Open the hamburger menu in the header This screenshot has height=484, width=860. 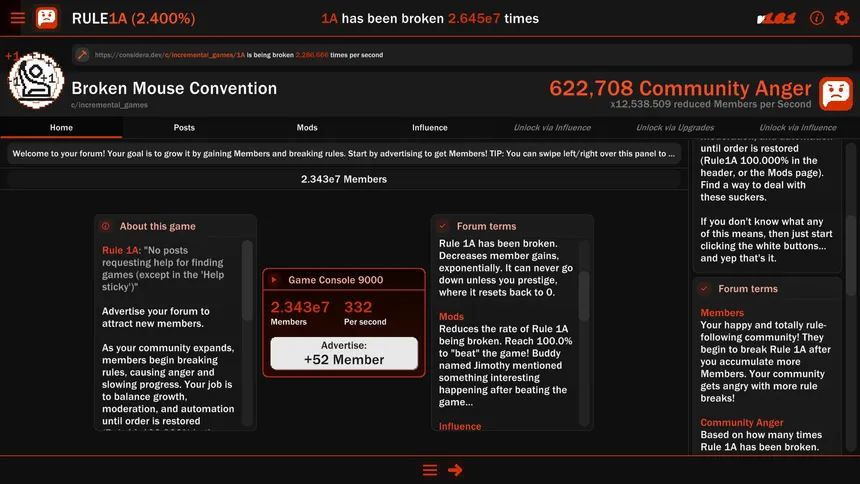click(x=18, y=18)
